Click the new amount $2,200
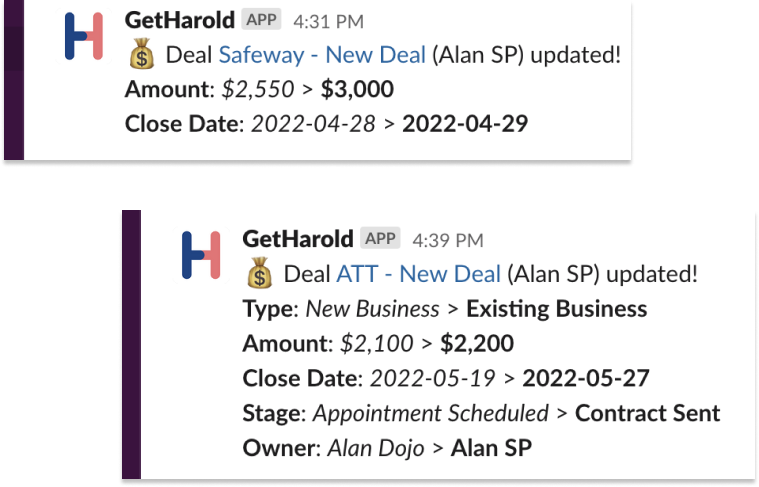 click(475, 344)
